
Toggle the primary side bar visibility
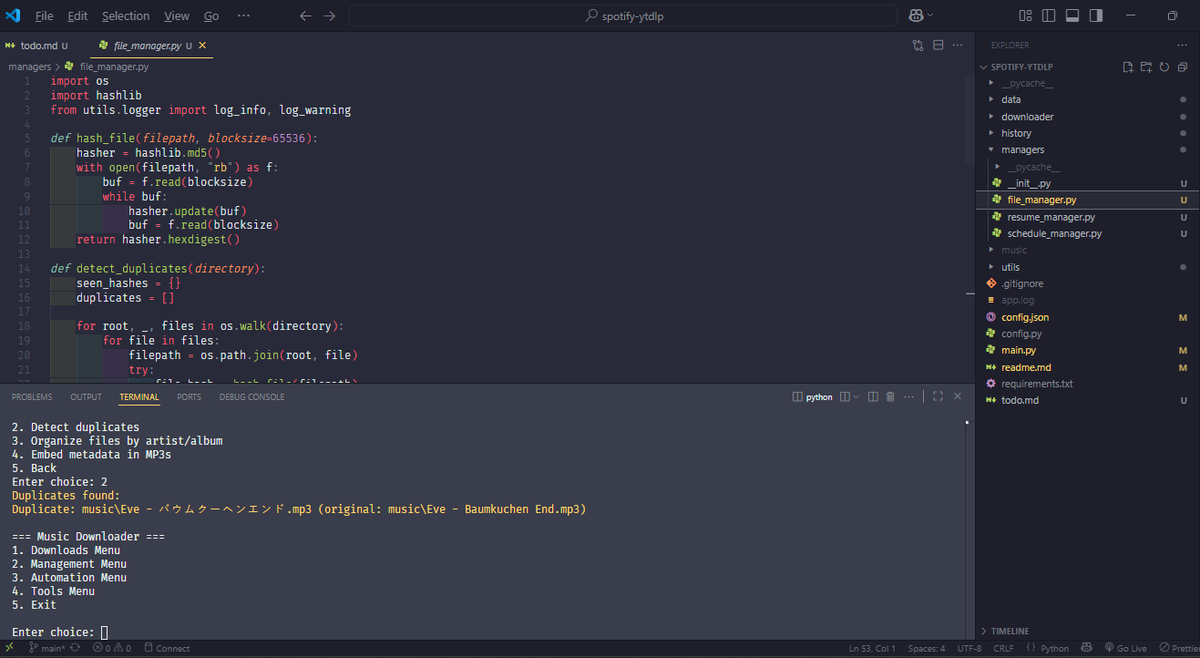coord(1049,16)
